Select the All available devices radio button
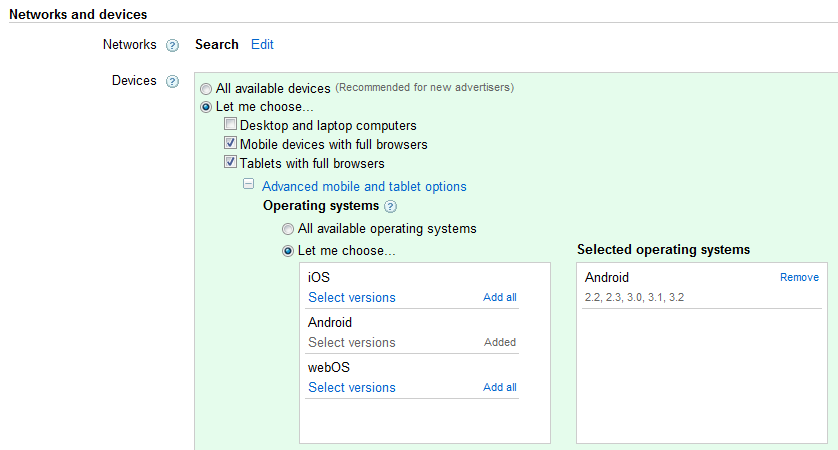The width and height of the screenshot is (838, 450). 206,89
